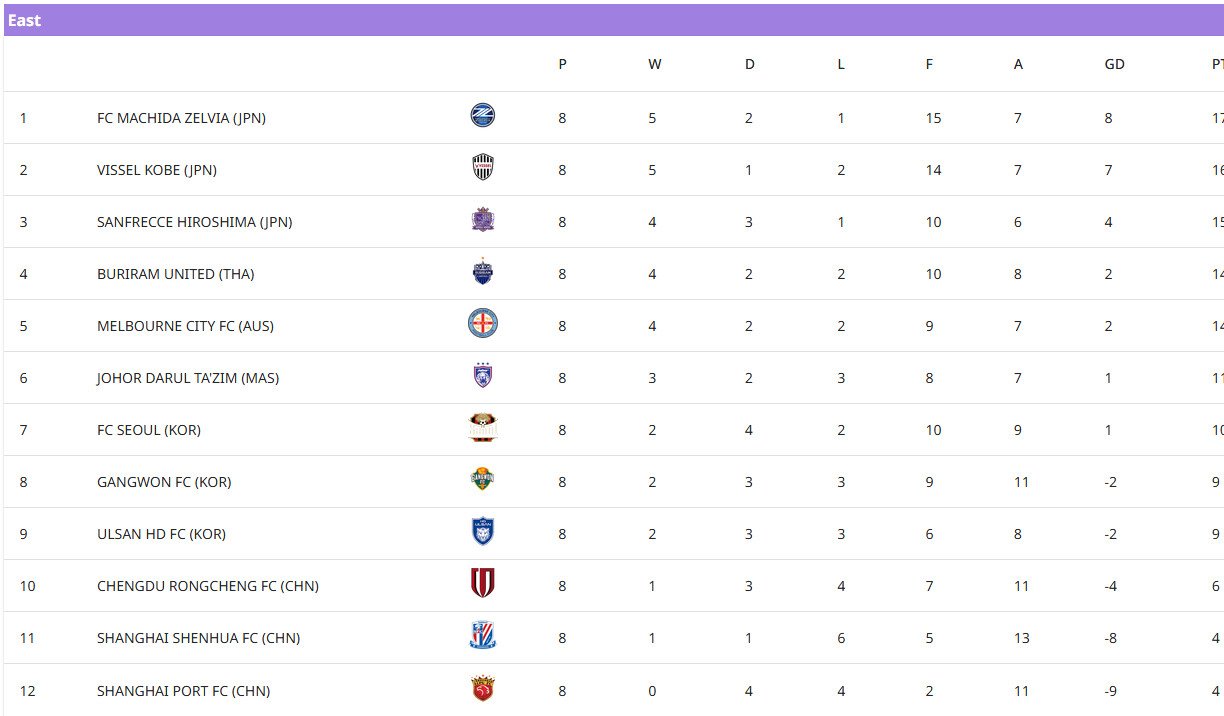Click the Gangwon FC club crest
Image resolution: width=1224 pixels, height=716 pixels.
pos(483,480)
